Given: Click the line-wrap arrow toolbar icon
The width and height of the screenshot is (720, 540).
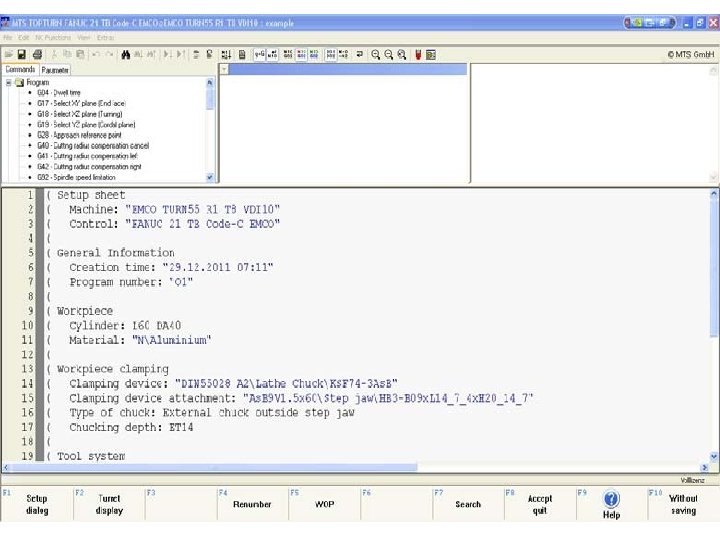Looking at the screenshot, I should coord(360,55).
